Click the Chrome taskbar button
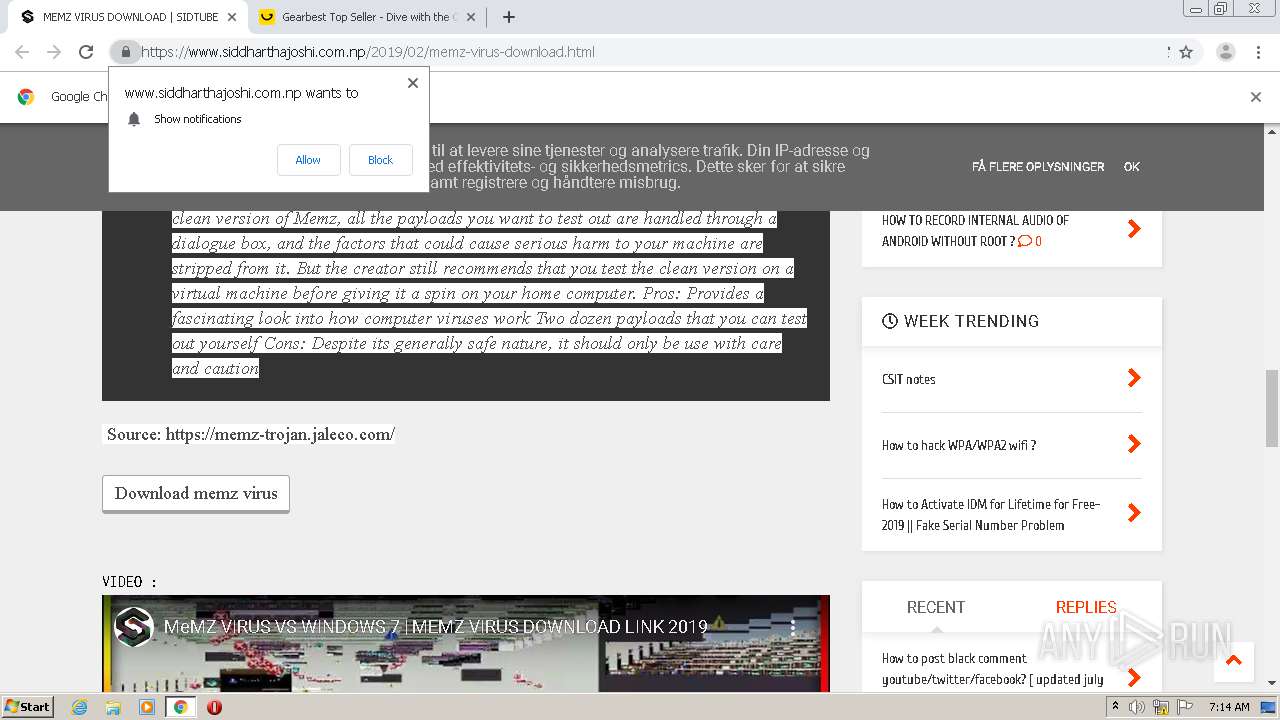The width and height of the screenshot is (1280, 720). (x=180, y=707)
